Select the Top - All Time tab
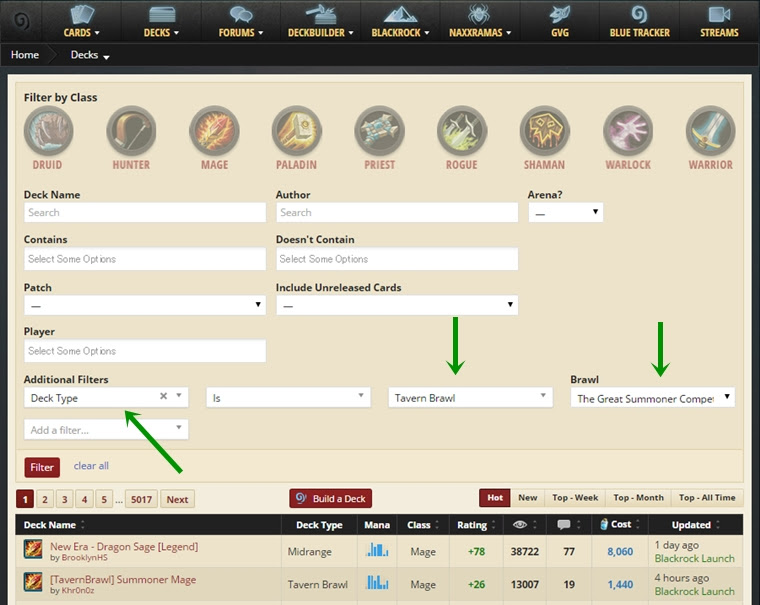The image size is (760, 605). (707, 497)
